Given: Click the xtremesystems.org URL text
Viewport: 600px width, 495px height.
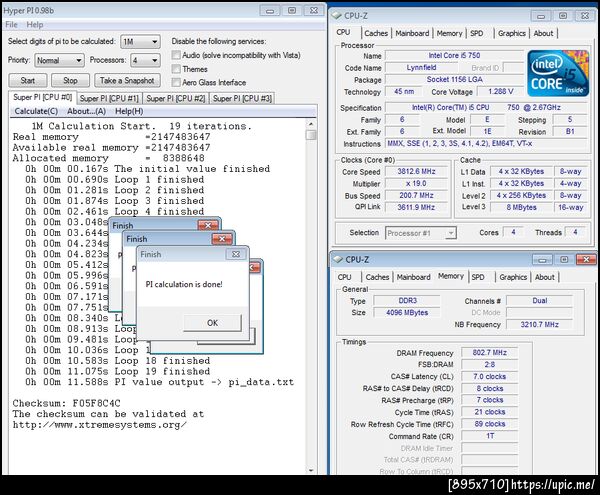Looking at the screenshot, I should point(99,425).
